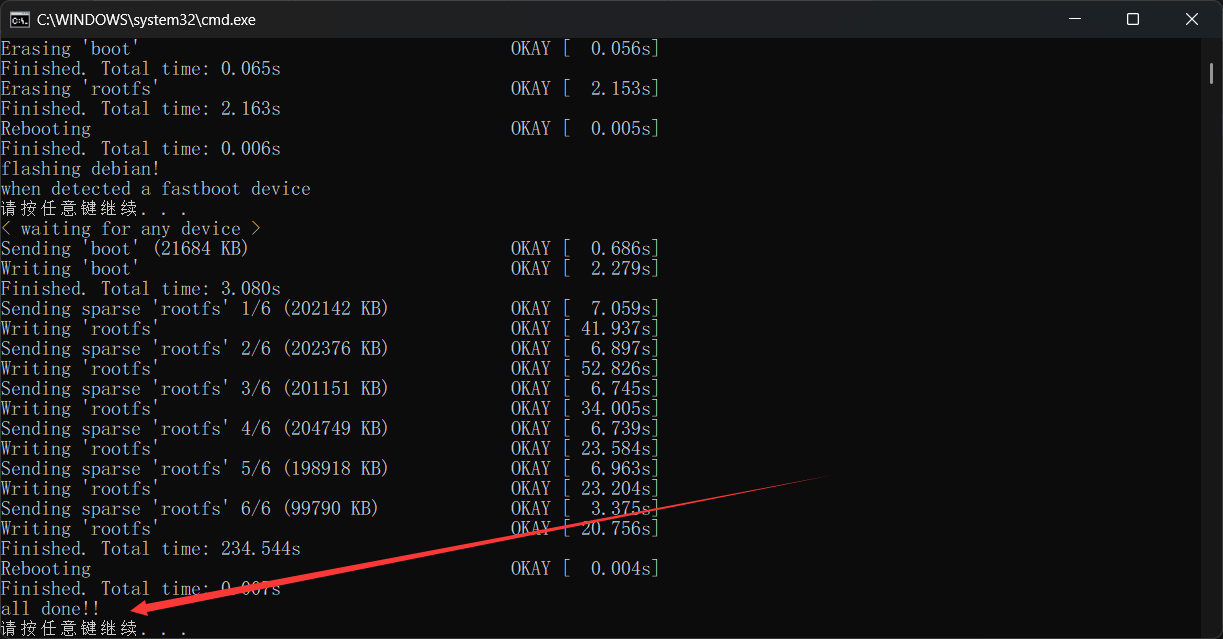The width and height of the screenshot is (1223, 639).
Task: Click "Sending sparse 'rootfs' 2/6 (202376 KB)"
Action: click(194, 349)
